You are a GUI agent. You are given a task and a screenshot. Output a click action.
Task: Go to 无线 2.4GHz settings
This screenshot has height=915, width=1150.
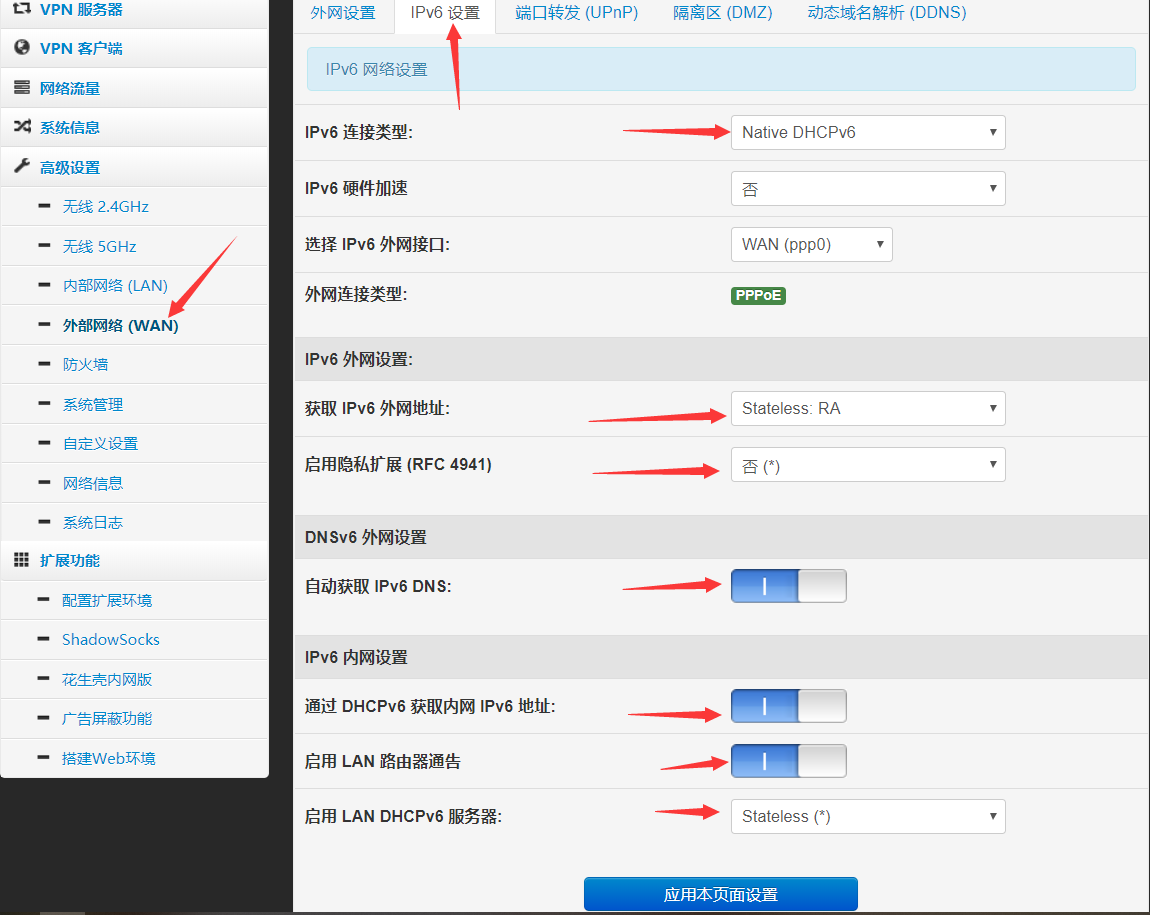[x=106, y=207]
